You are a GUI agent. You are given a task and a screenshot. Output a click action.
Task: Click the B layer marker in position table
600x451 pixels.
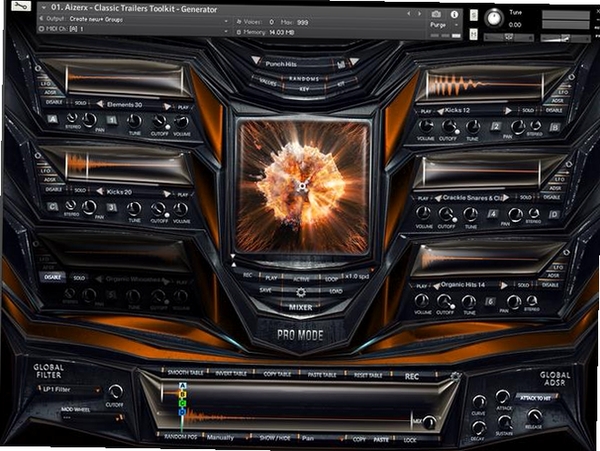point(183,394)
